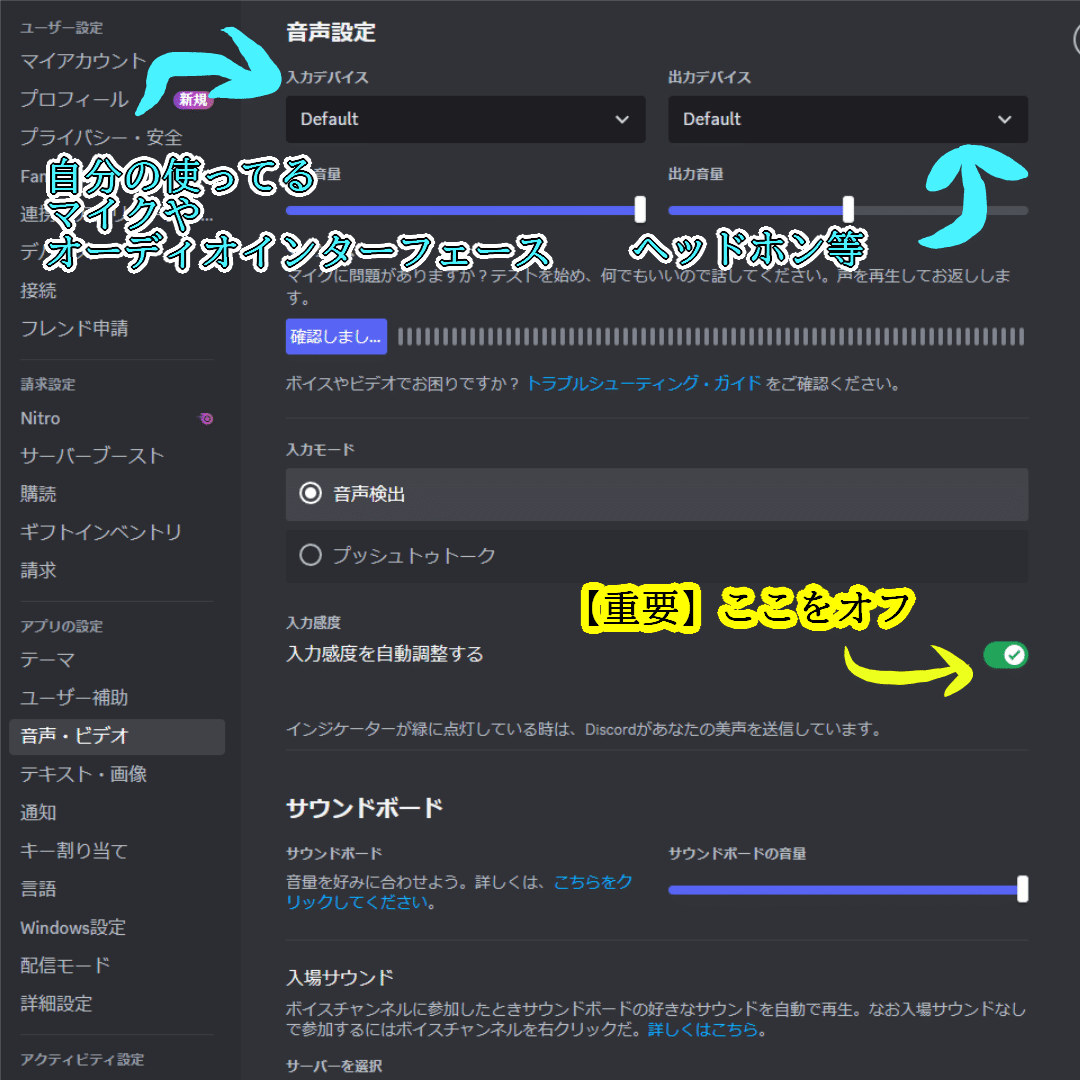Select the 音声検出 input mode
Viewport: 1080px width, 1080px height.
click(656, 494)
